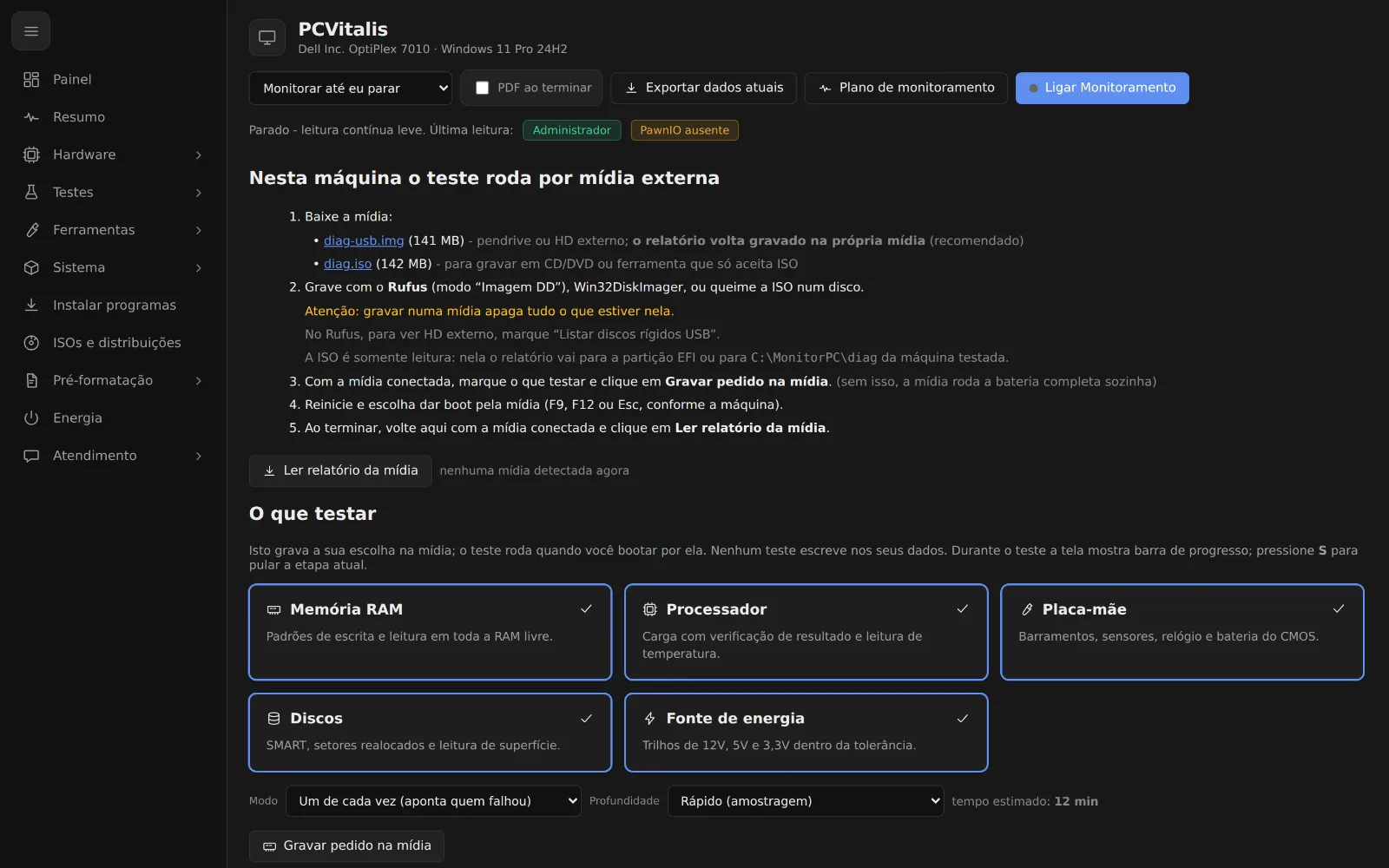Expand the Atendimento sidebar chevron
The width and height of the screenshot is (1389, 868).
click(x=199, y=456)
